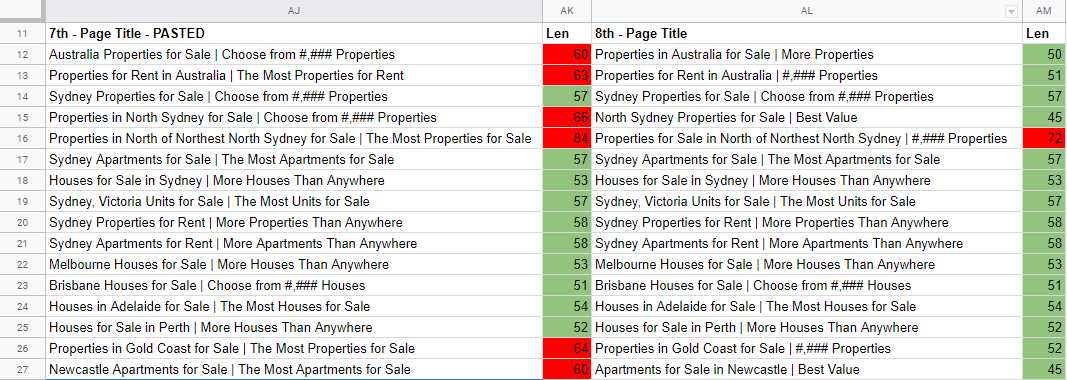Select row 11 header

click(x=22, y=33)
